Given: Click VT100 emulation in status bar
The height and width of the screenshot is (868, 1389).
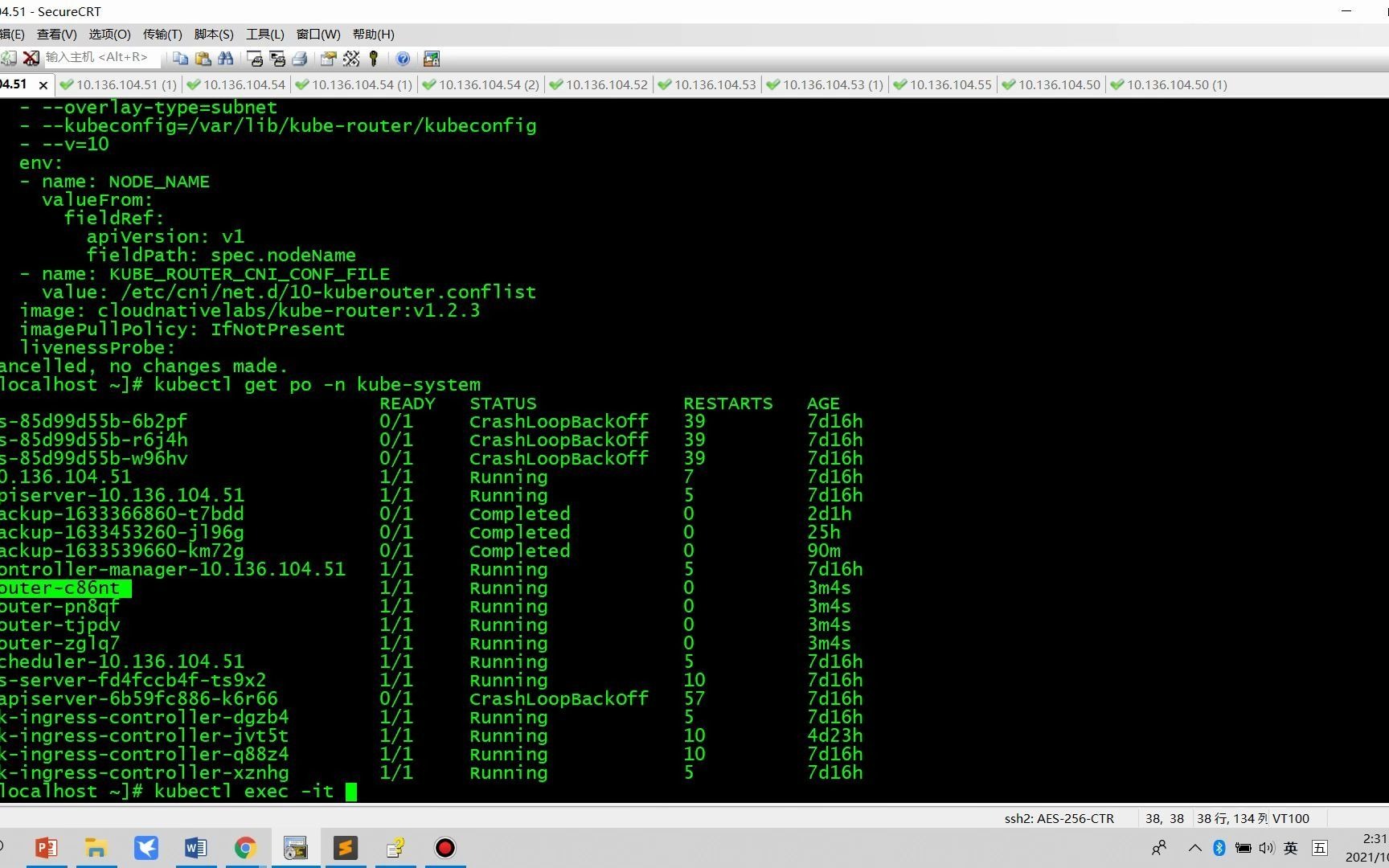Looking at the screenshot, I should pyautogui.click(x=1291, y=818).
